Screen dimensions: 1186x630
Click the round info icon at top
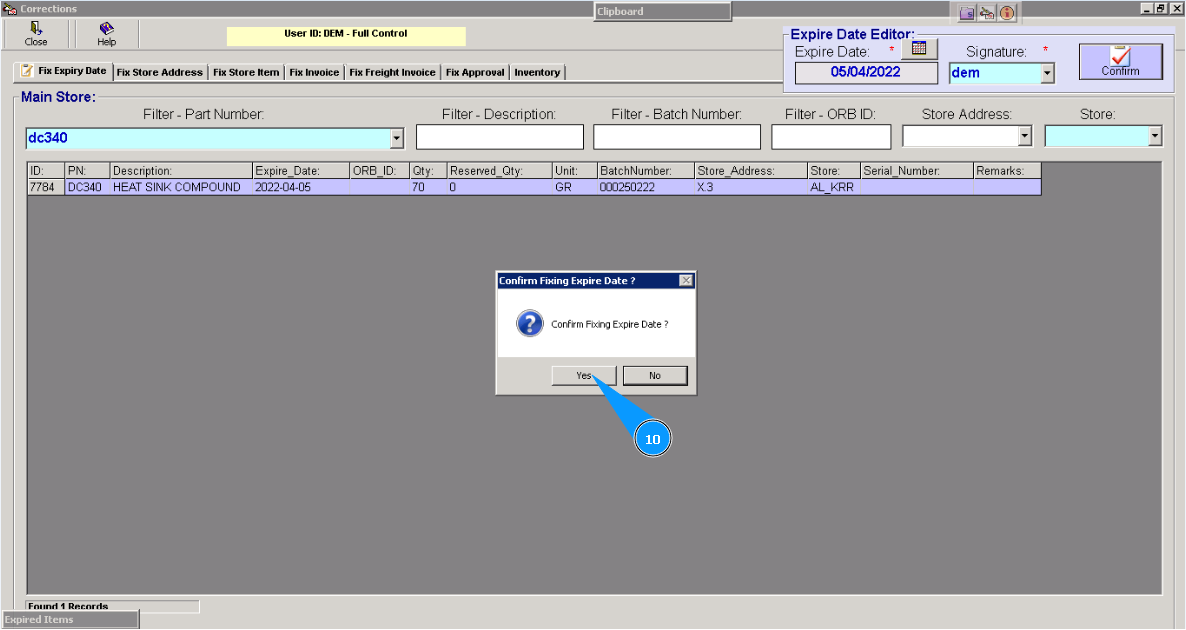pyautogui.click(x=1007, y=13)
